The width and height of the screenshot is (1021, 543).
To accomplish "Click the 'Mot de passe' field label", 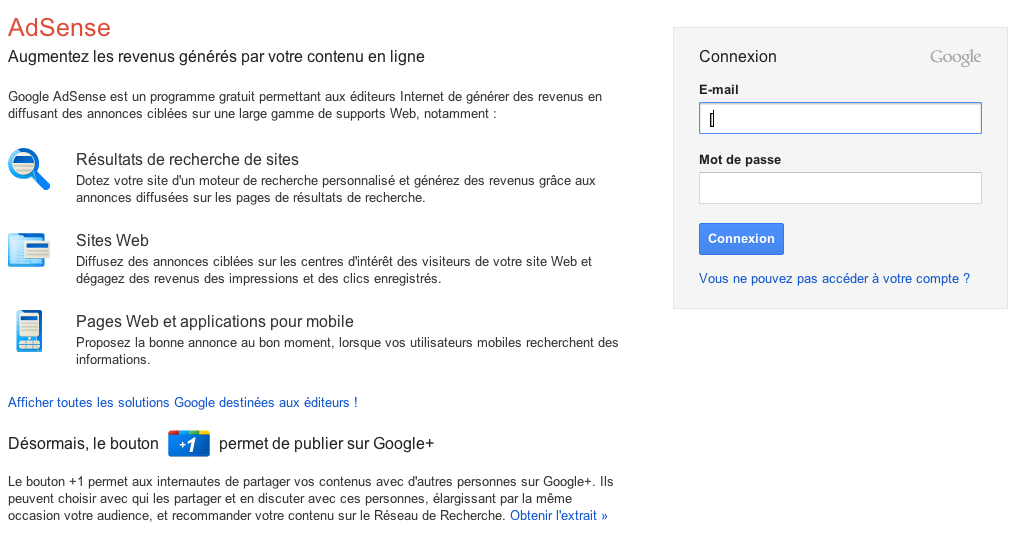I will tap(740, 160).
